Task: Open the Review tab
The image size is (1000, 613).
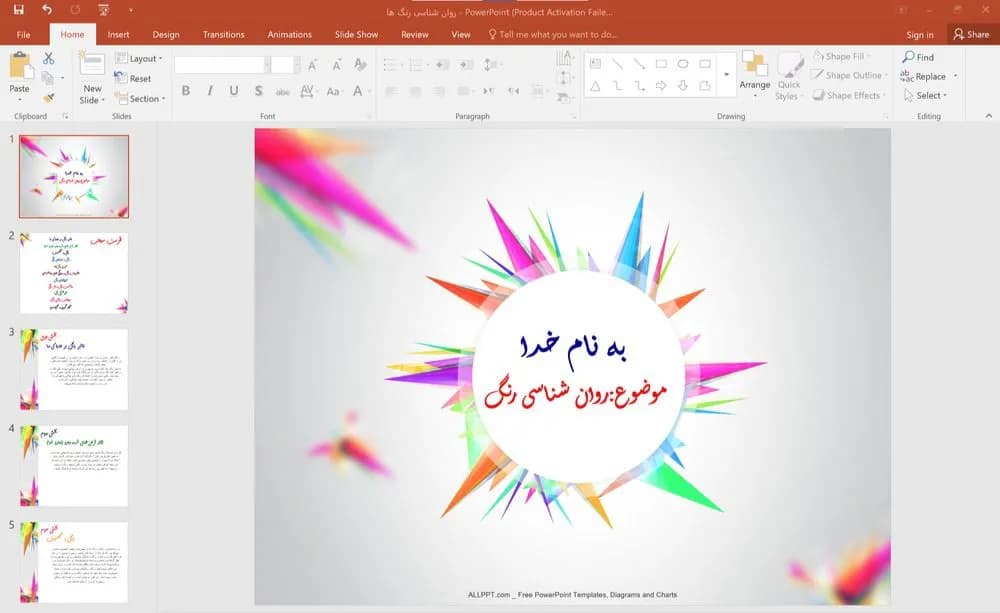Action: click(415, 34)
